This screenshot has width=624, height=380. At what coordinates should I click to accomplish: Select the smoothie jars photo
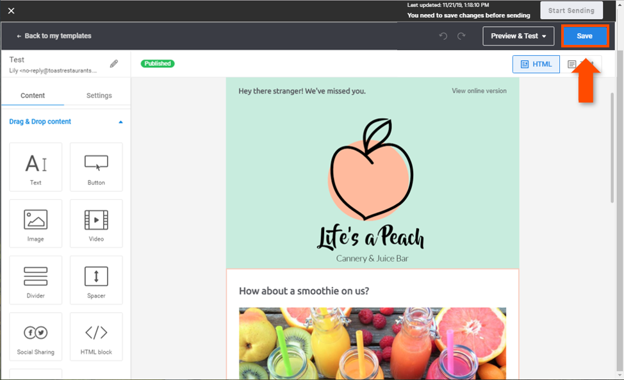(372, 343)
